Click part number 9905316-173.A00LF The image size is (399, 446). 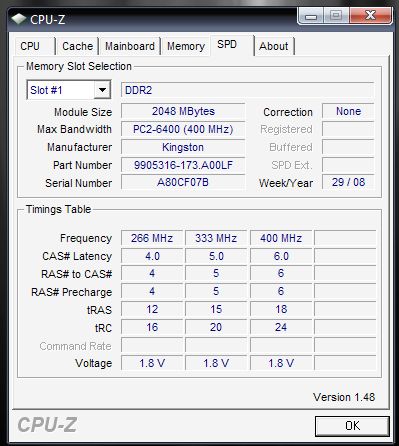pyautogui.click(x=183, y=165)
